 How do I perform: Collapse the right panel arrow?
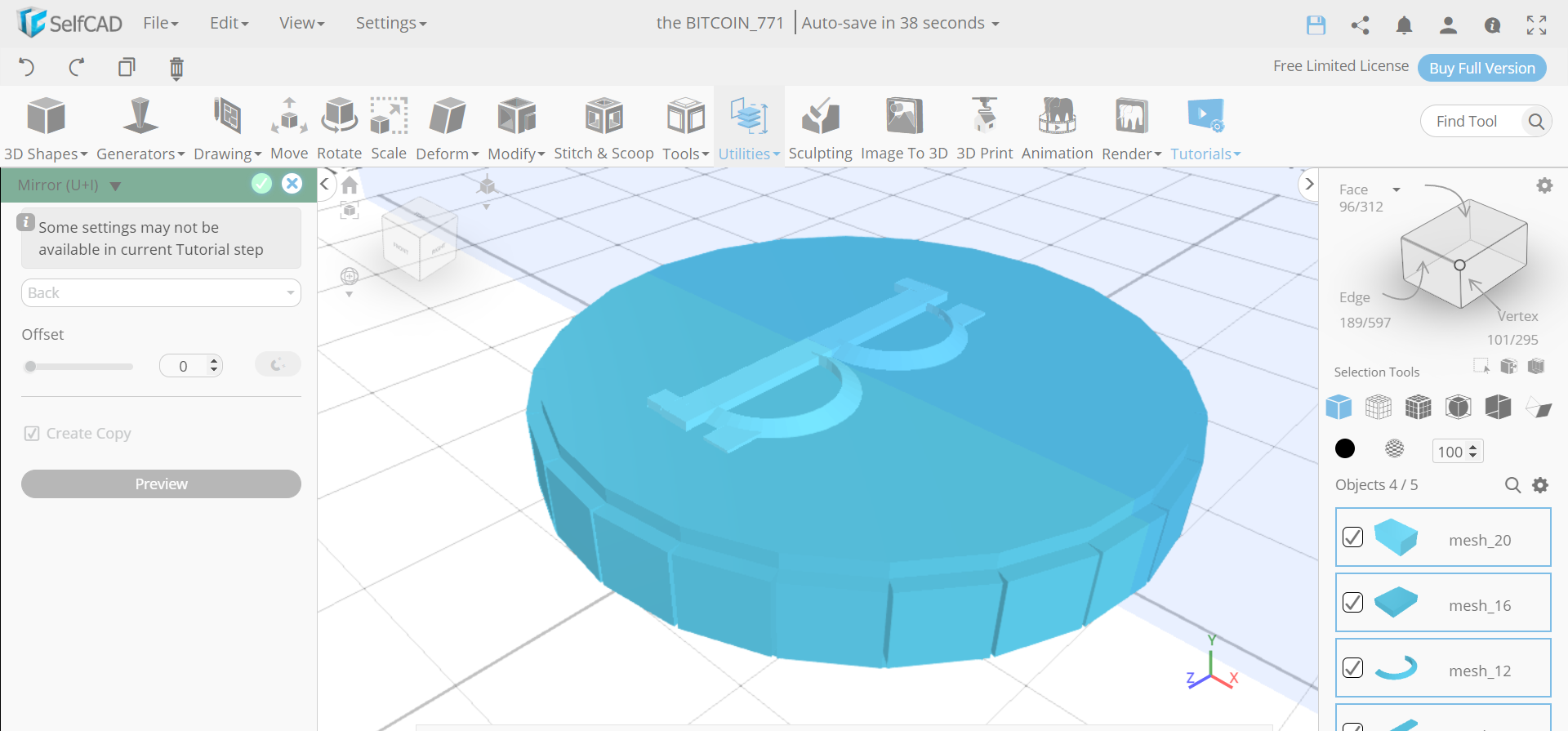(x=1308, y=184)
